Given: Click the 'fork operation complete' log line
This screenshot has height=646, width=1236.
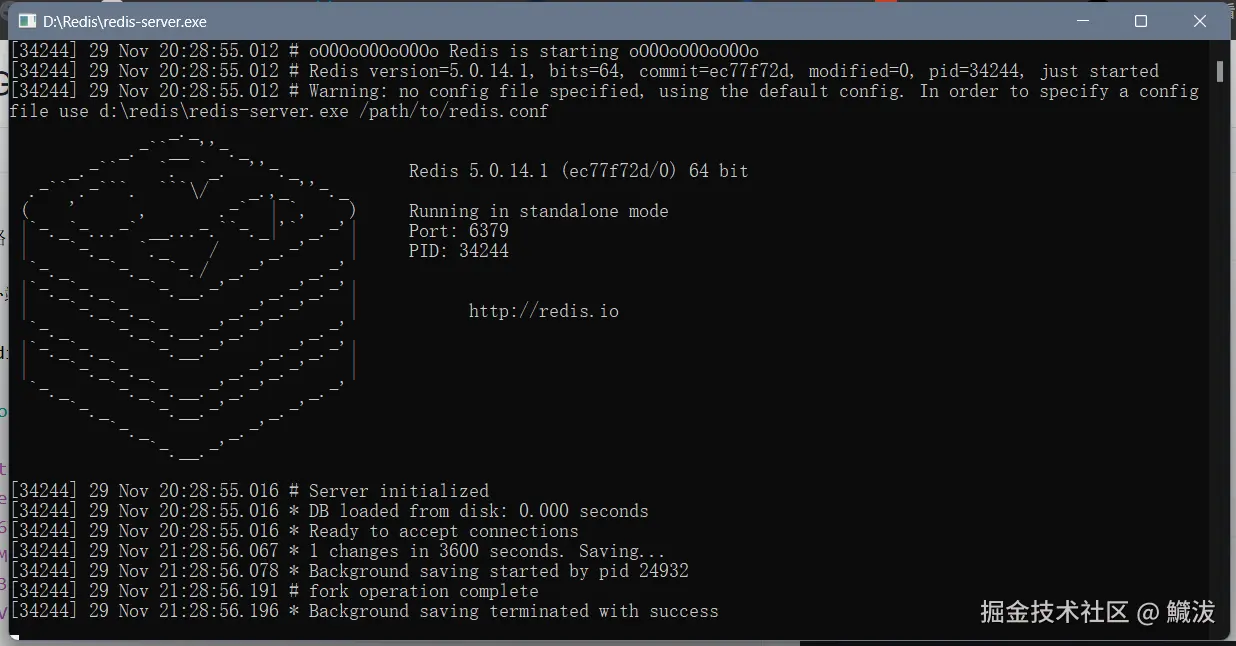Looking at the screenshot, I should [274, 591].
